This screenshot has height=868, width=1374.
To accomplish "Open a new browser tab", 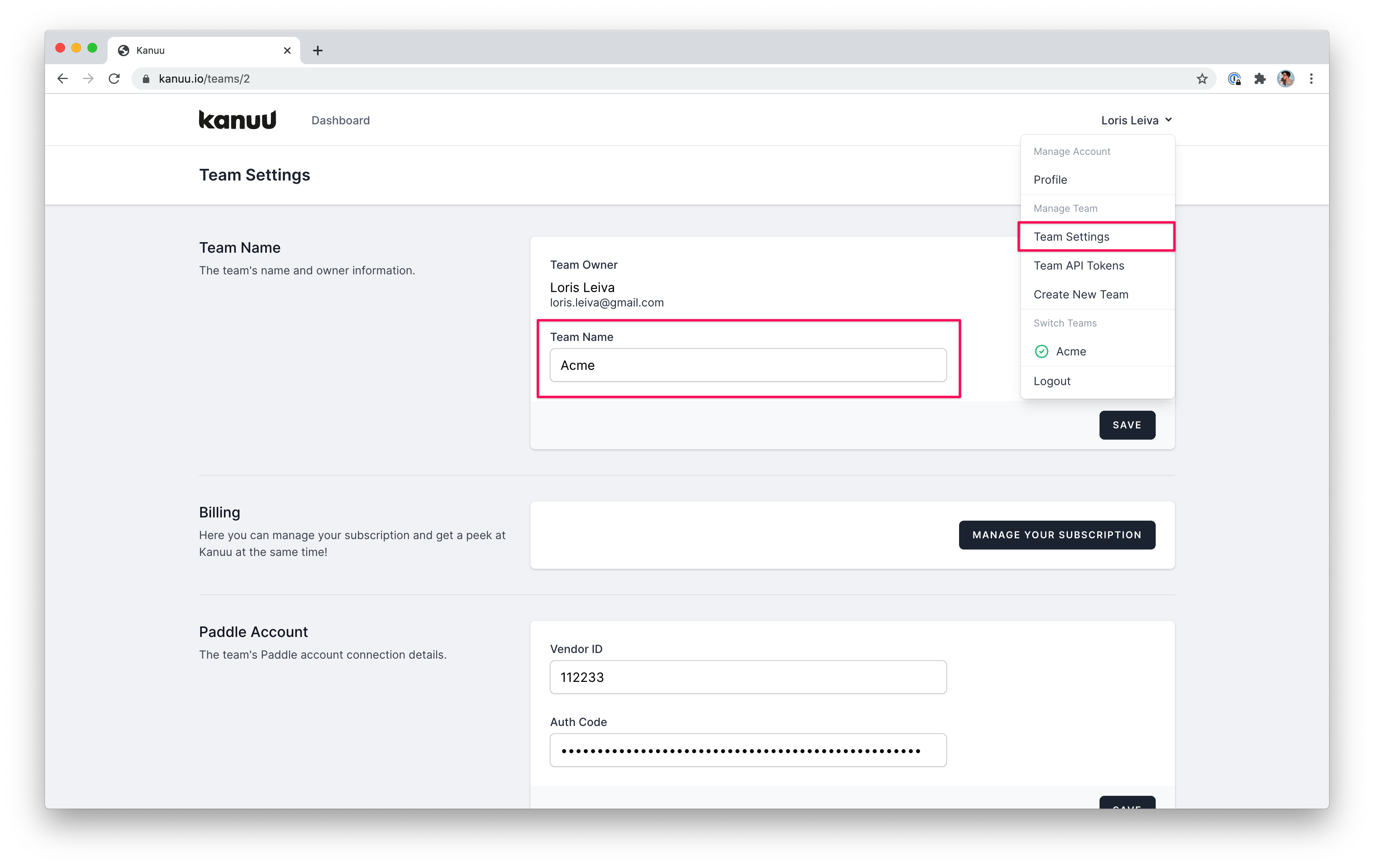I will [x=318, y=51].
